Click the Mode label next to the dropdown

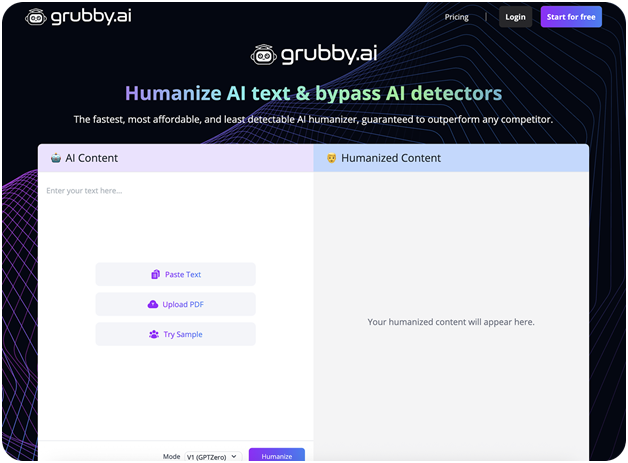click(x=171, y=456)
